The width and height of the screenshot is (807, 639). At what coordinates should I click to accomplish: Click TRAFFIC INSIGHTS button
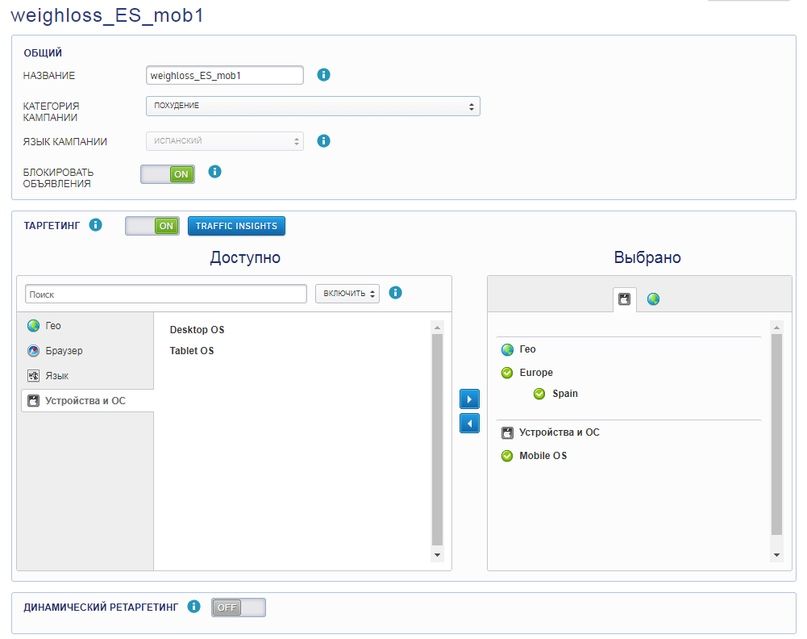click(x=236, y=226)
